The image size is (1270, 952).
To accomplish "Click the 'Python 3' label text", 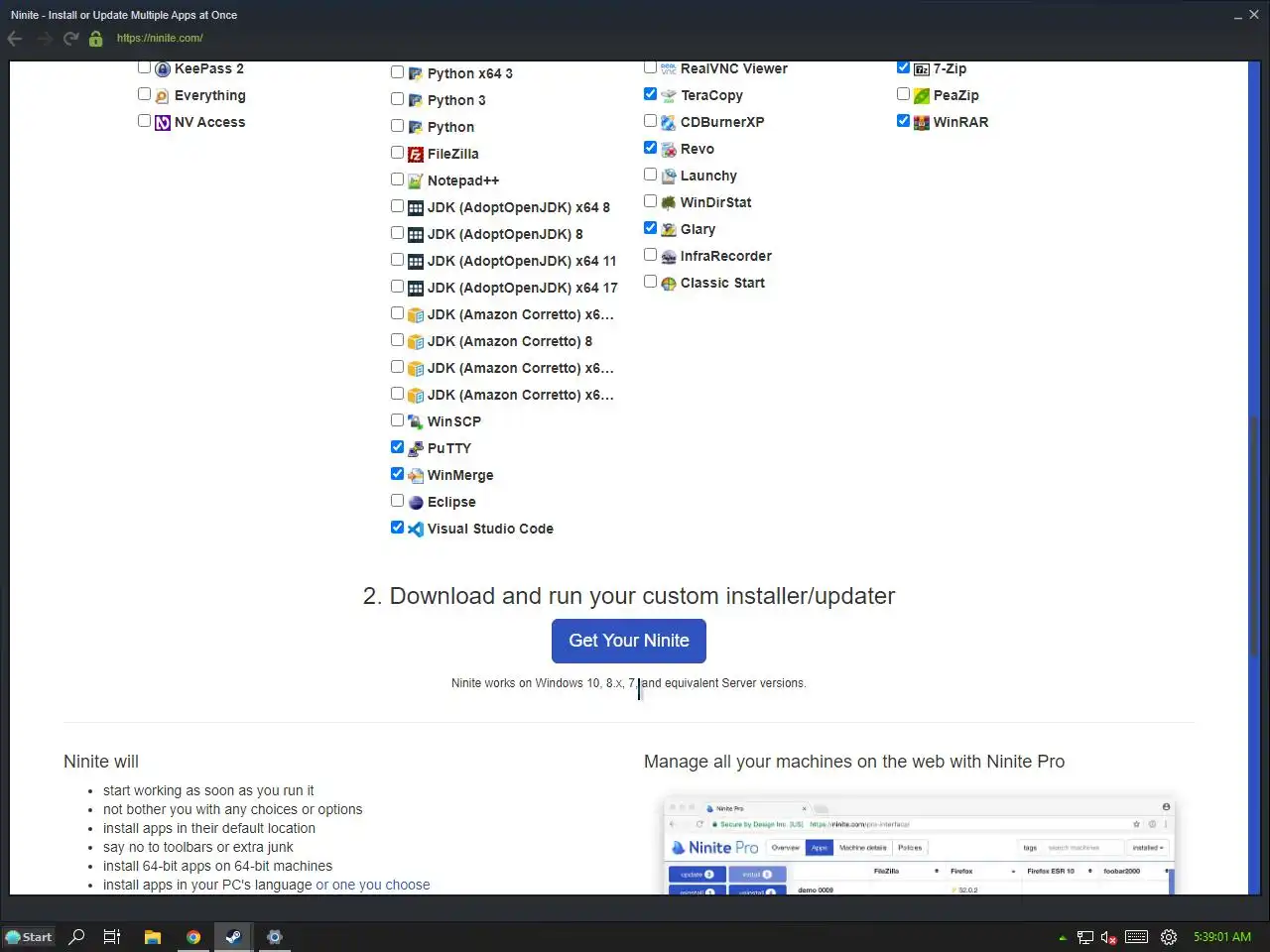I will click(456, 101).
